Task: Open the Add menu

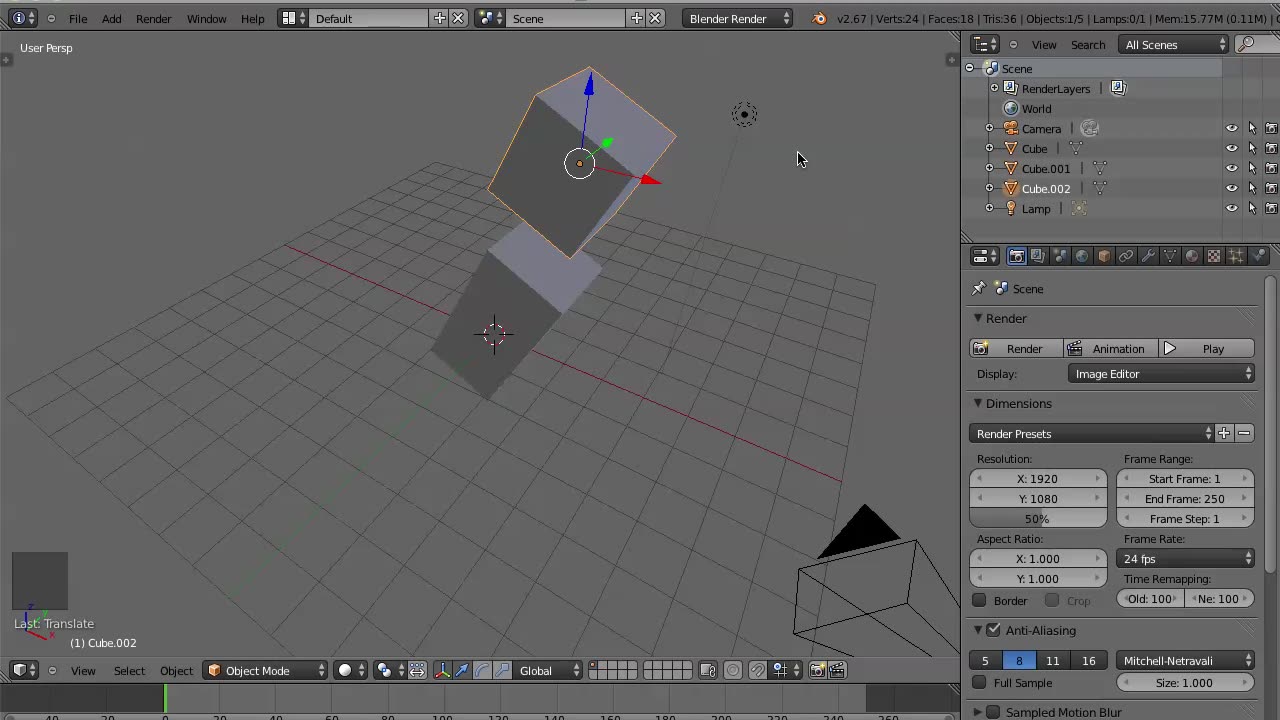Action: point(111,18)
